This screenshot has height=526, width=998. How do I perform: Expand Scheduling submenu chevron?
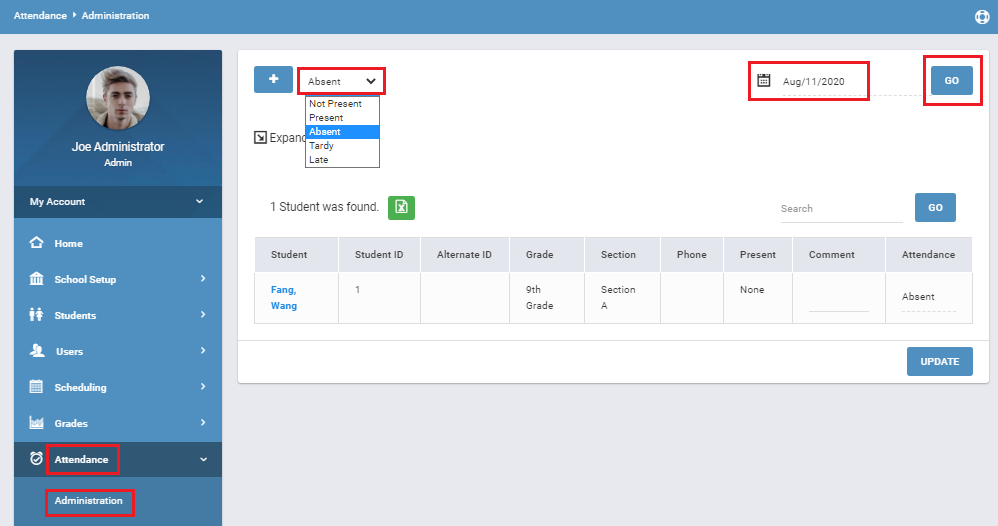[x=203, y=387]
